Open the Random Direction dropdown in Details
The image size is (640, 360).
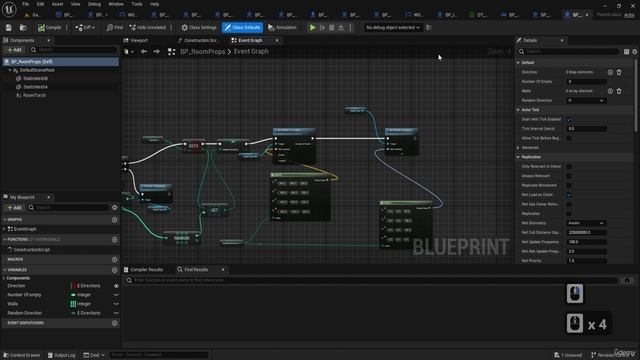(x=586, y=100)
